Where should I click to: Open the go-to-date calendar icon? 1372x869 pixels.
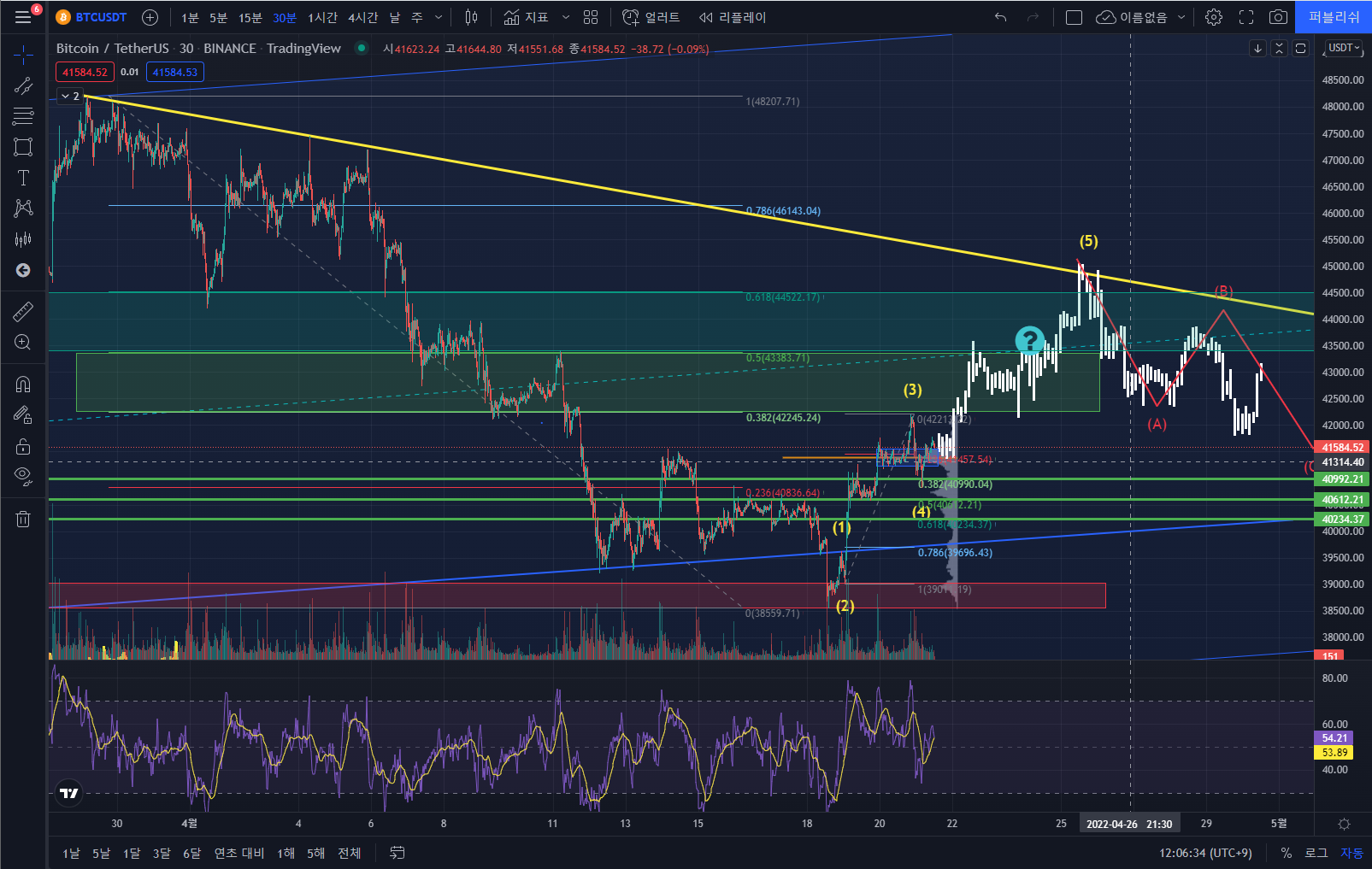pyautogui.click(x=397, y=853)
